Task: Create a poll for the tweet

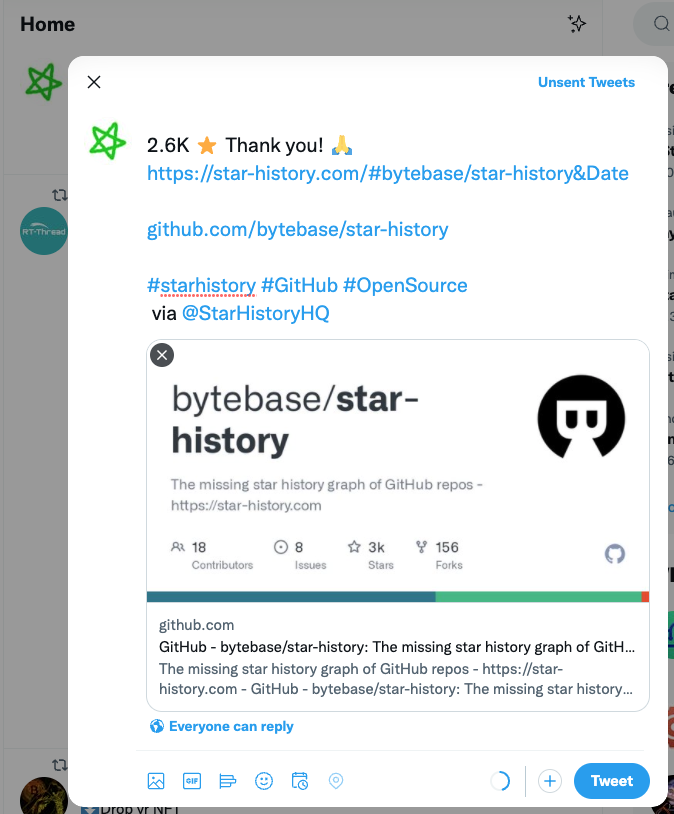Action: coord(228,781)
